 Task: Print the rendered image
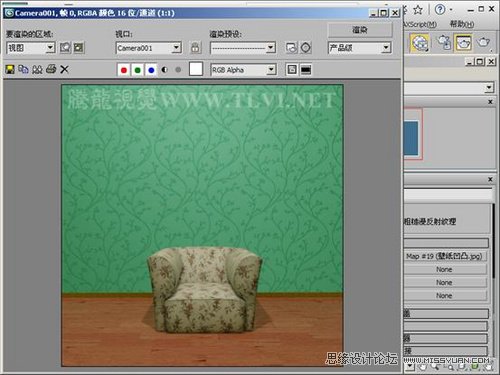click(x=51, y=69)
